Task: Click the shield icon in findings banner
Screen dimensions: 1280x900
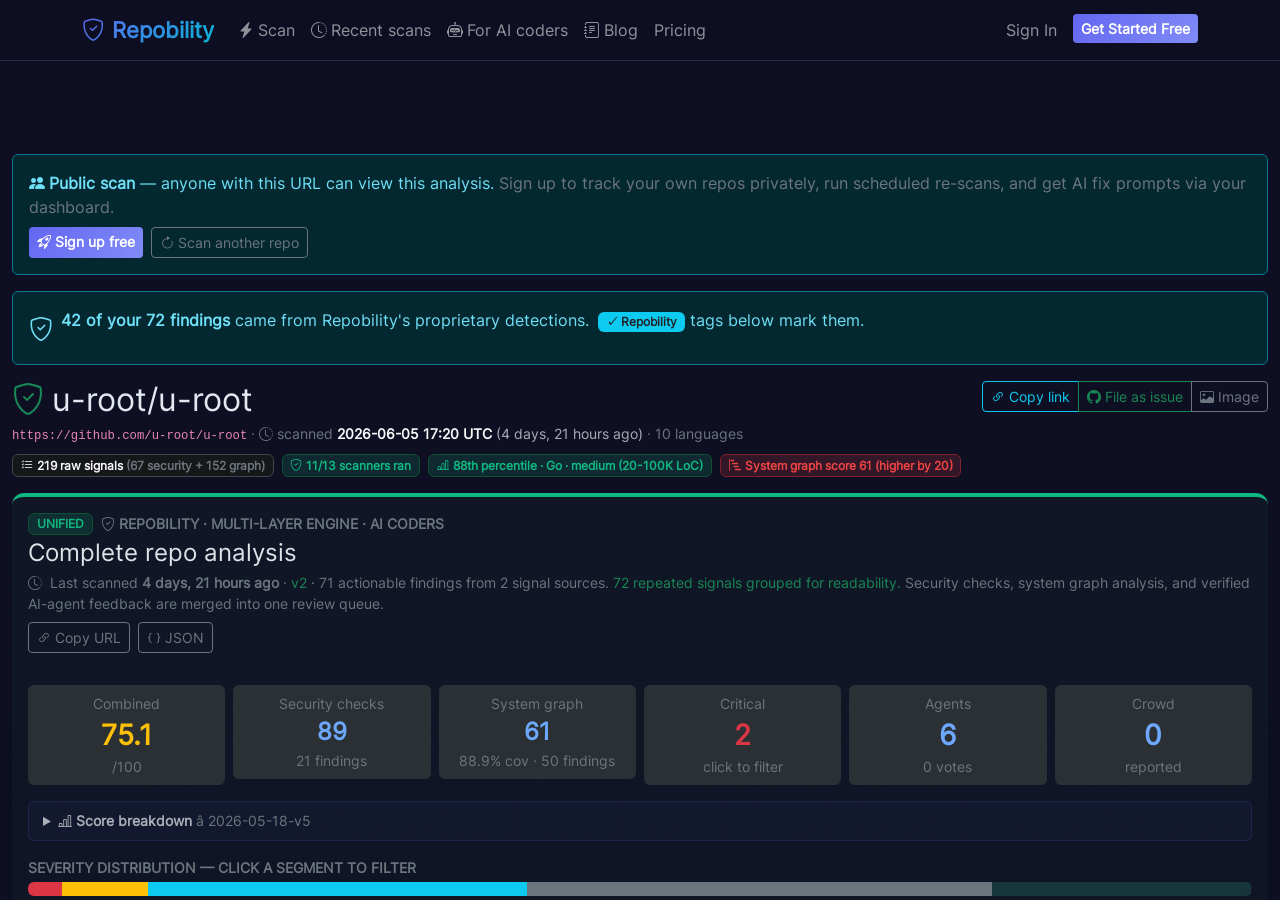Action: (x=41, y=328)
